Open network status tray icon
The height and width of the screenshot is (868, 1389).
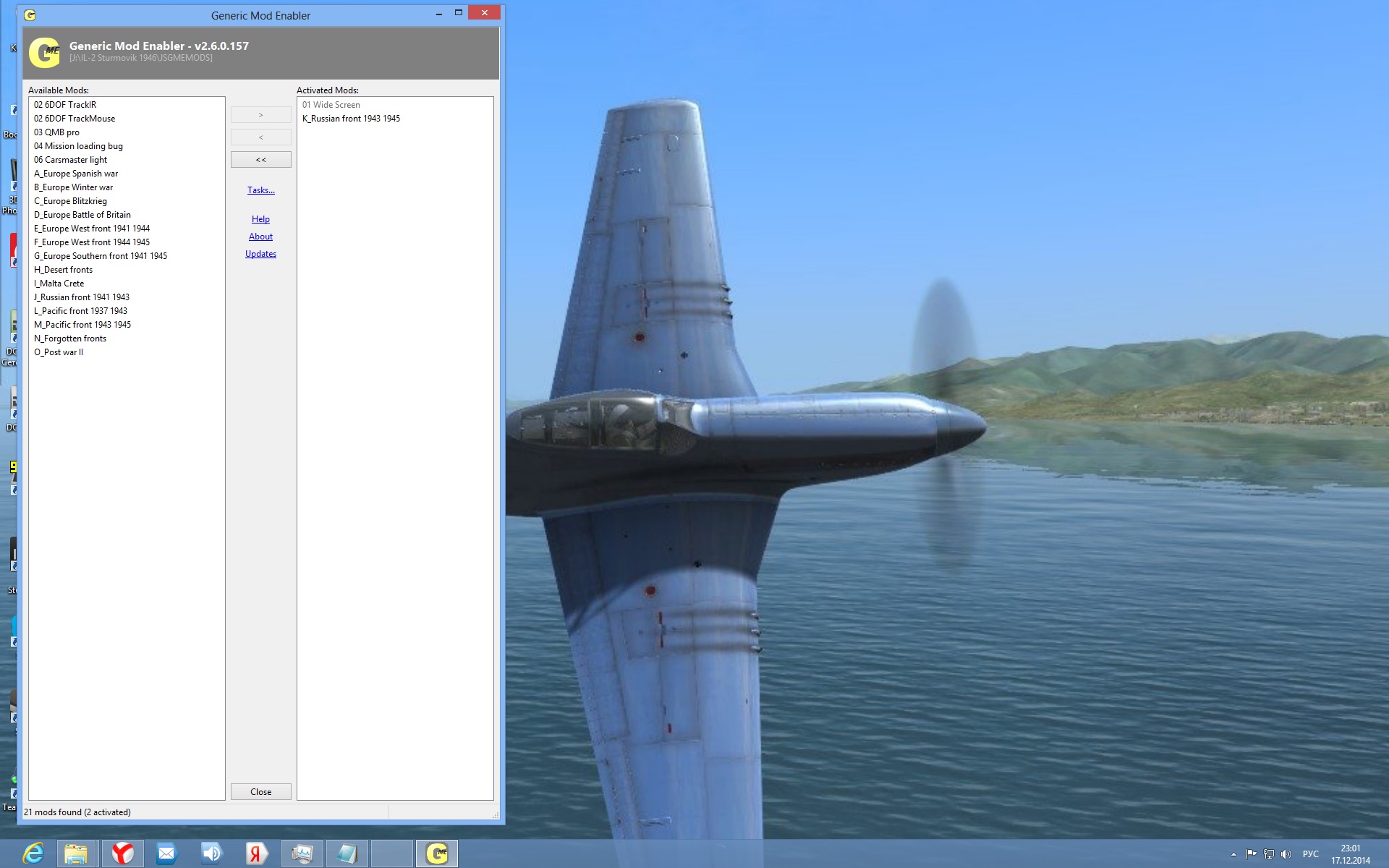(1268, 854)
